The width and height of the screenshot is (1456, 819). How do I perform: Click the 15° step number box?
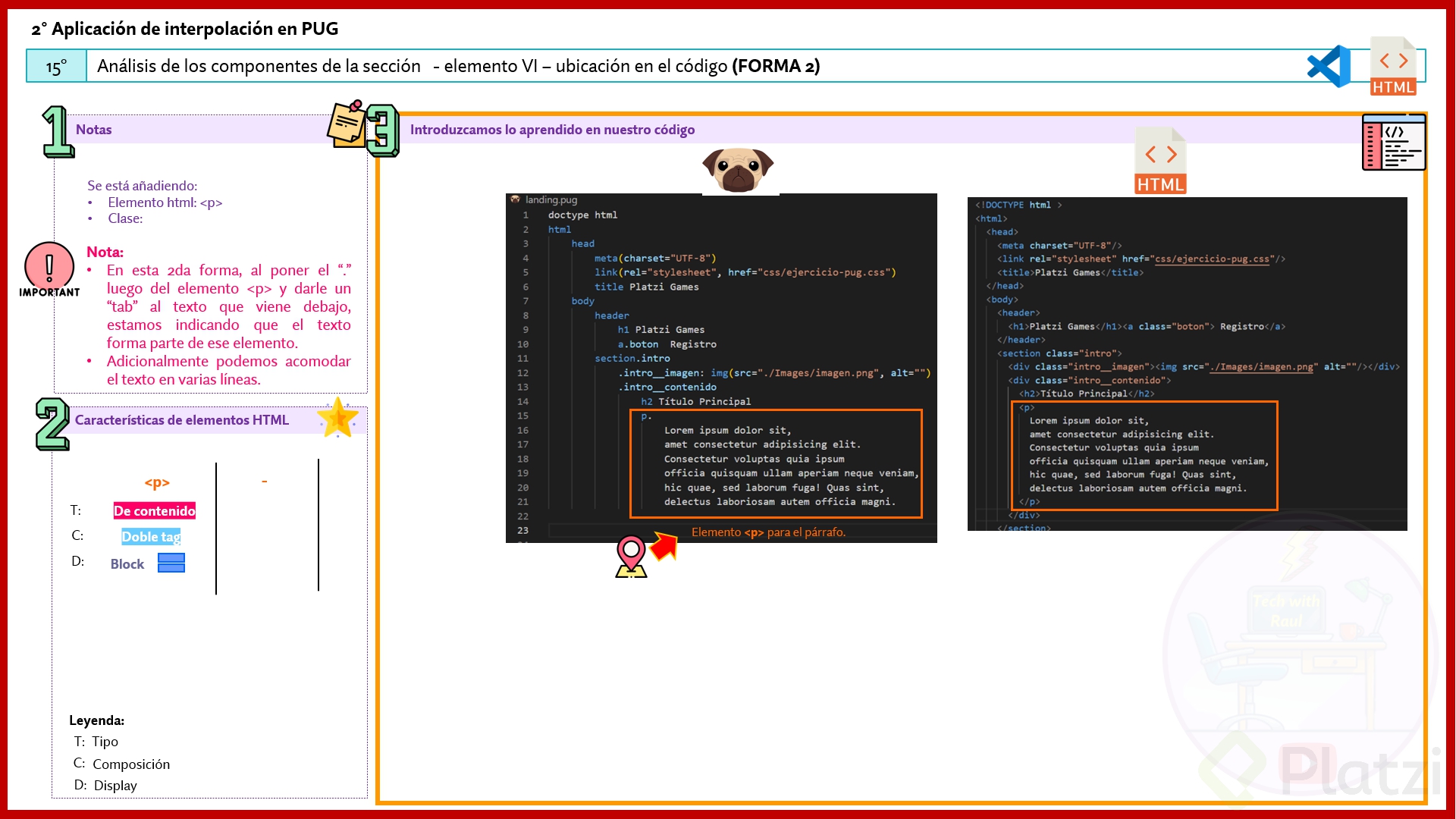click(x=56, y=66)
